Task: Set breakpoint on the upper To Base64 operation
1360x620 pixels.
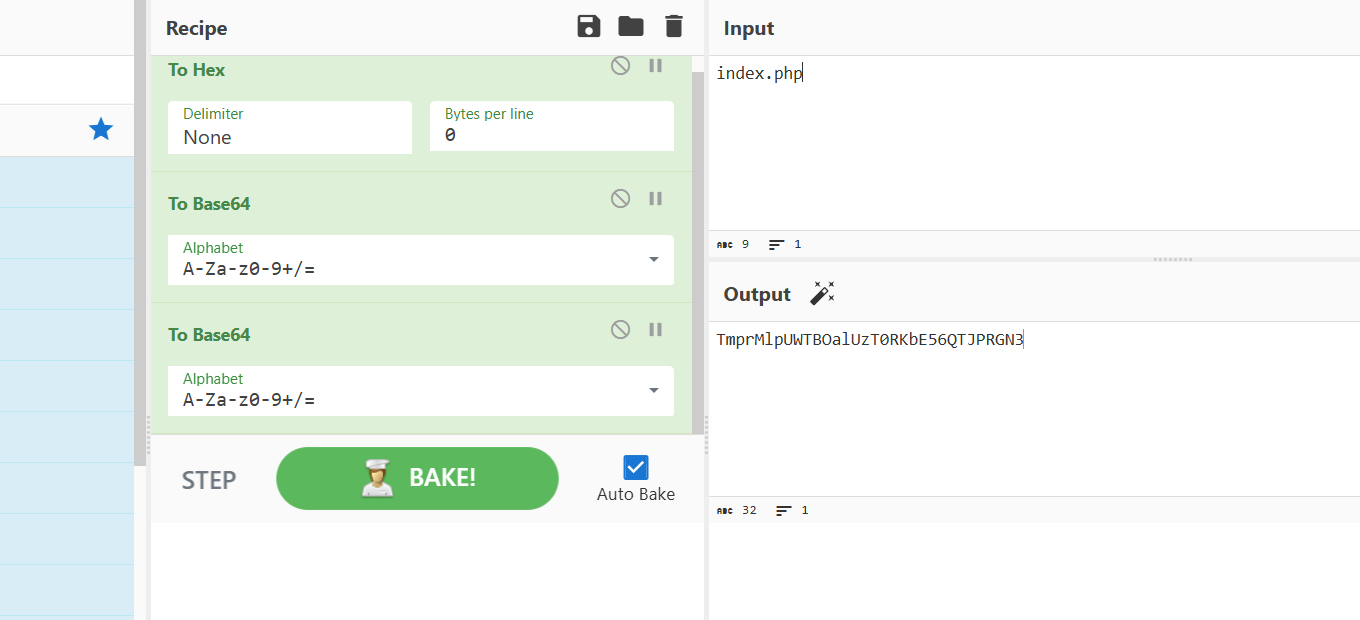Action: [x=656, y=199]
